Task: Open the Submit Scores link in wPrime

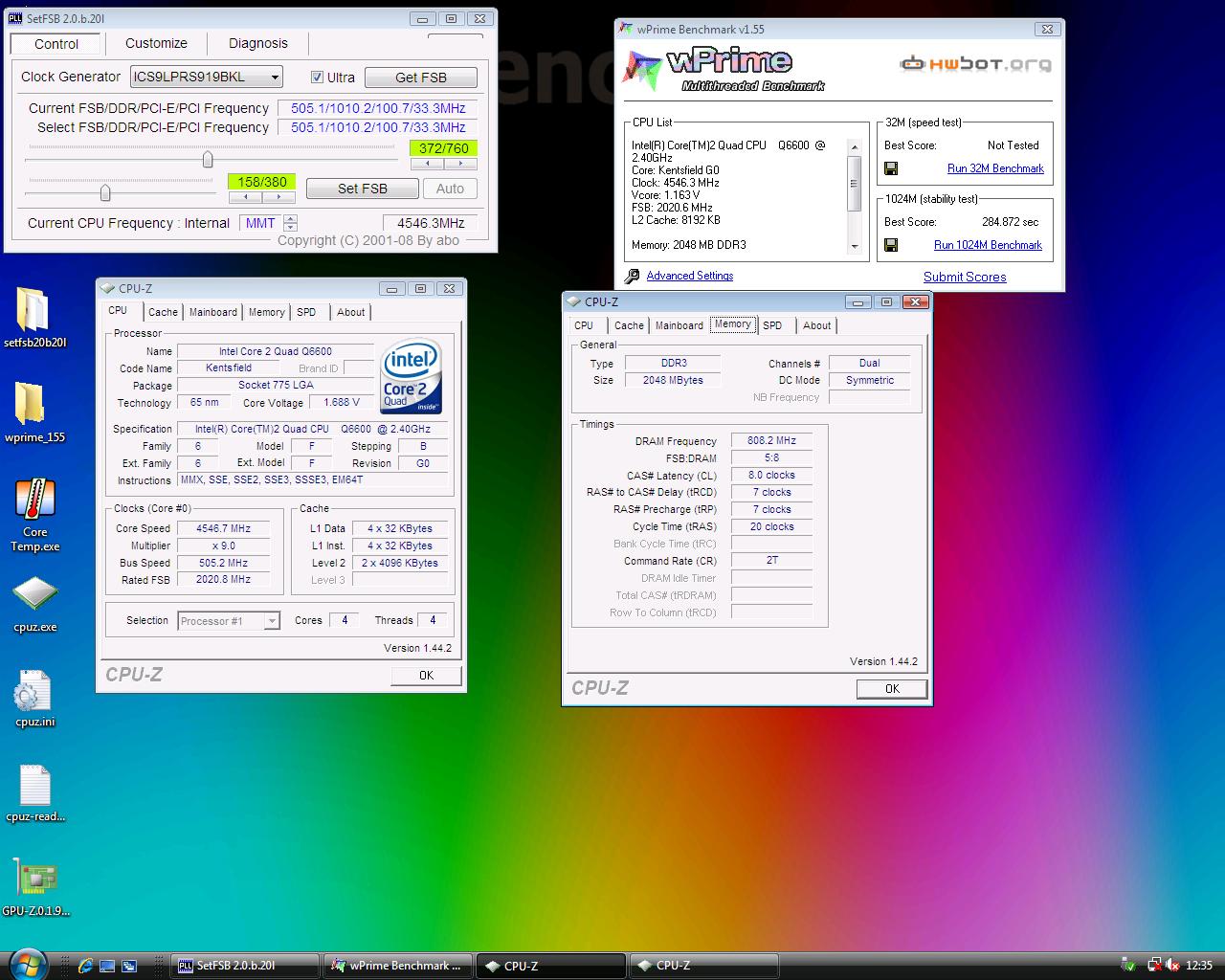Action: coord(965,277)
